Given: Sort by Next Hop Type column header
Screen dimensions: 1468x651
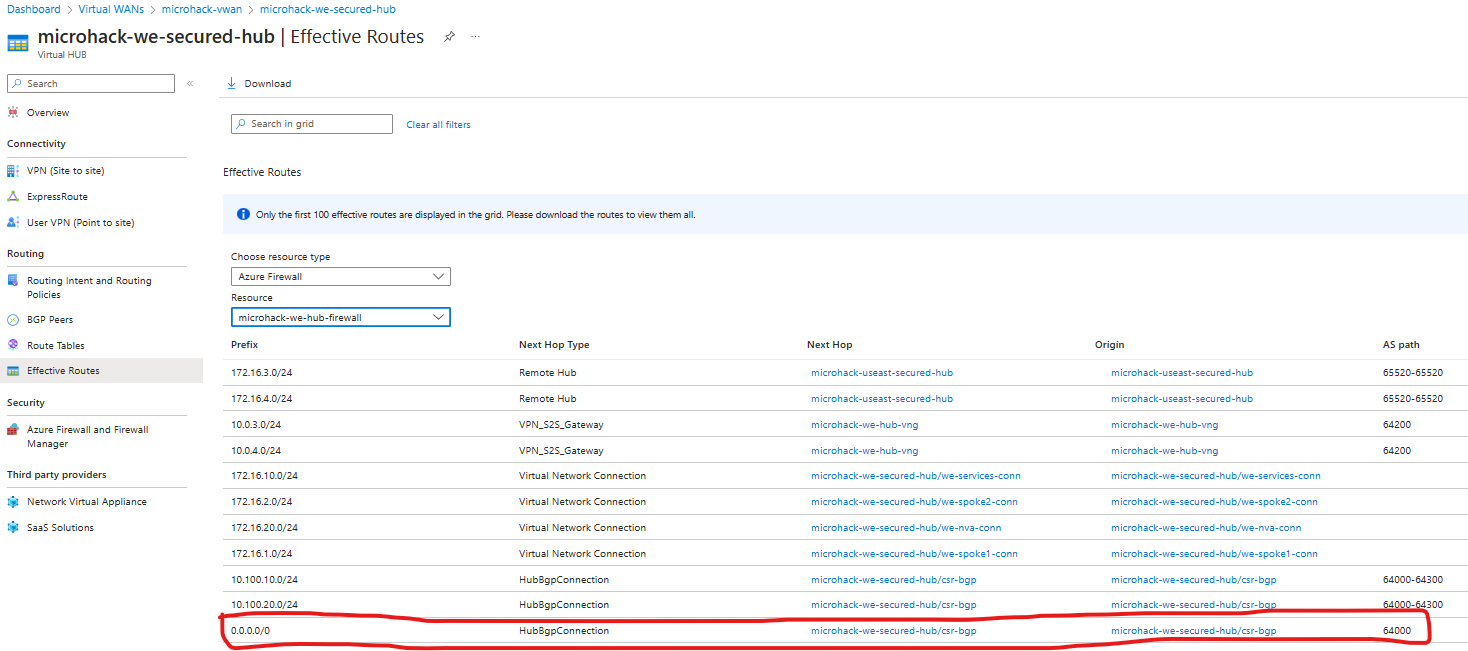Looking at the screenshot, I should click(554, 345).
